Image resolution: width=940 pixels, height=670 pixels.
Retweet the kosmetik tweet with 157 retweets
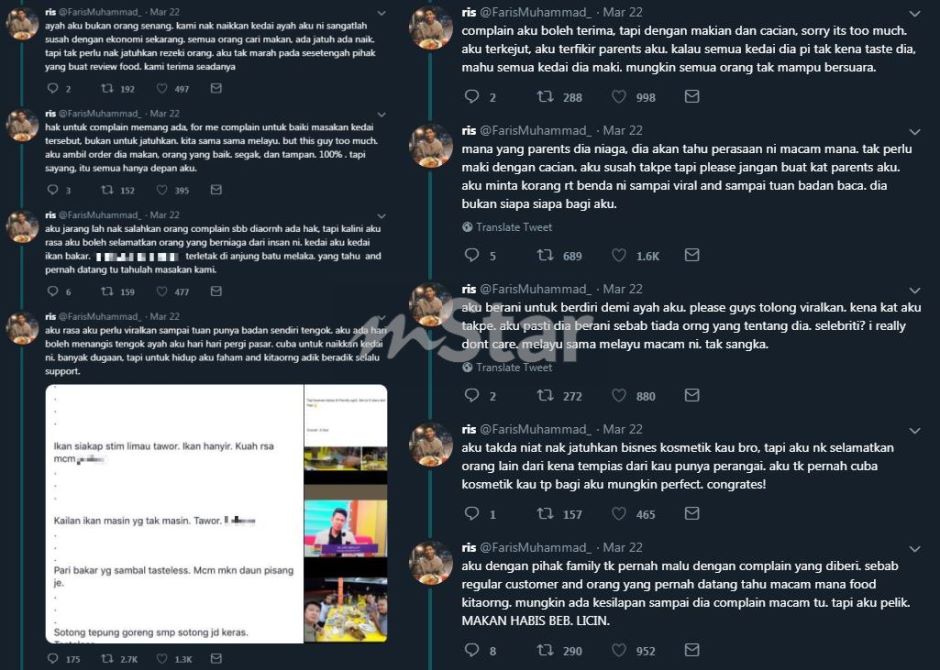coord(545,514)
